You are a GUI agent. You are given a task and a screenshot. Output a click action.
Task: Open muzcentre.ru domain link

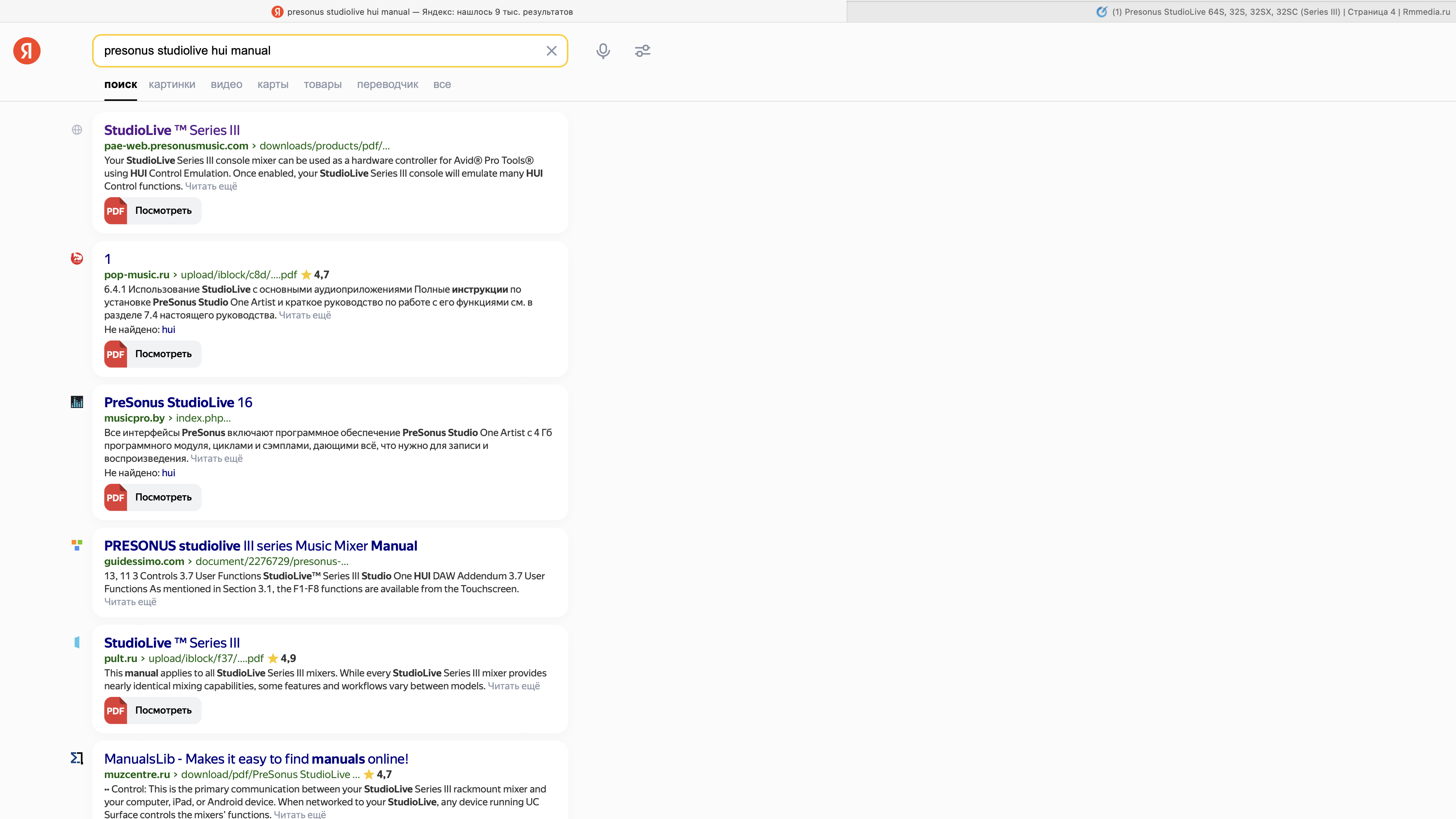coord(137,774)
